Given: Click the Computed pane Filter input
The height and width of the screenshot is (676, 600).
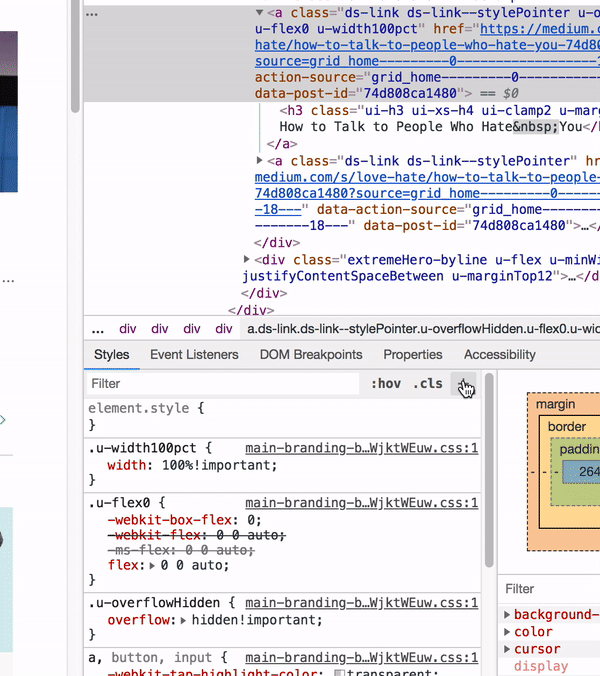Looking at the screenshot, I should click(x=550, y=589).
